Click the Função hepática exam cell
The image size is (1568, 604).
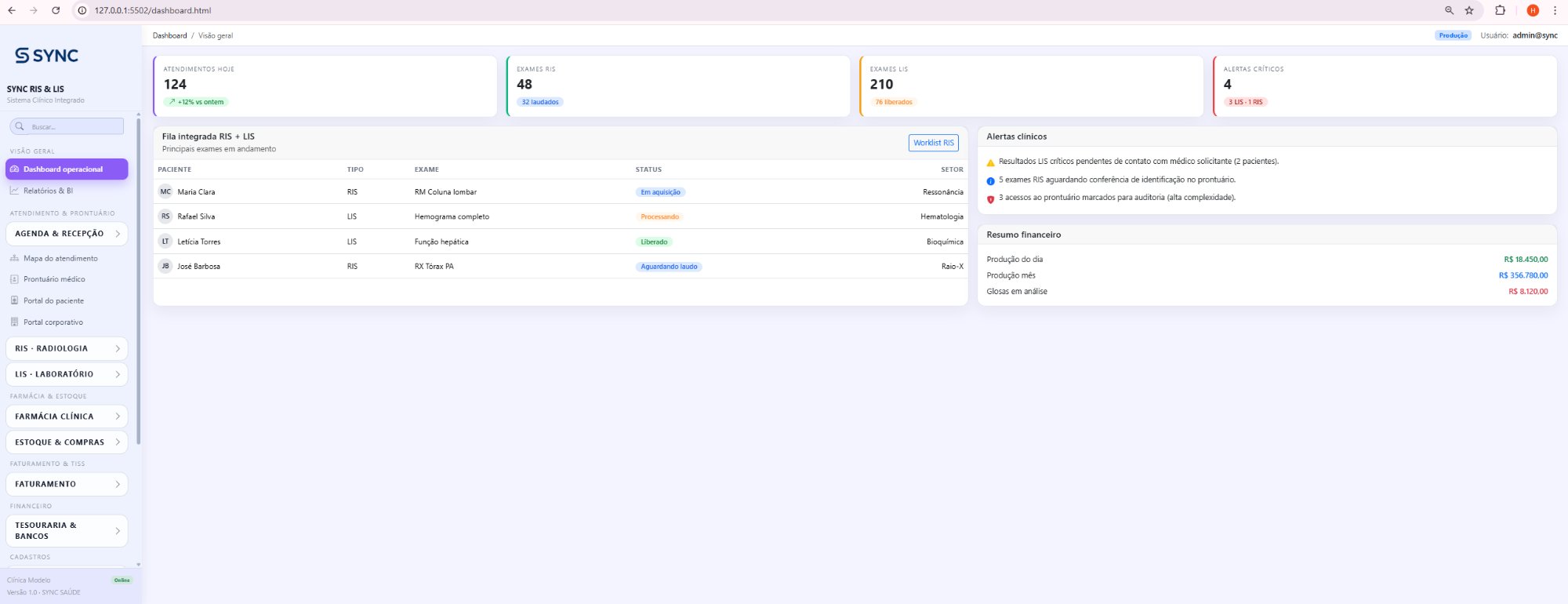coord(441,242)
